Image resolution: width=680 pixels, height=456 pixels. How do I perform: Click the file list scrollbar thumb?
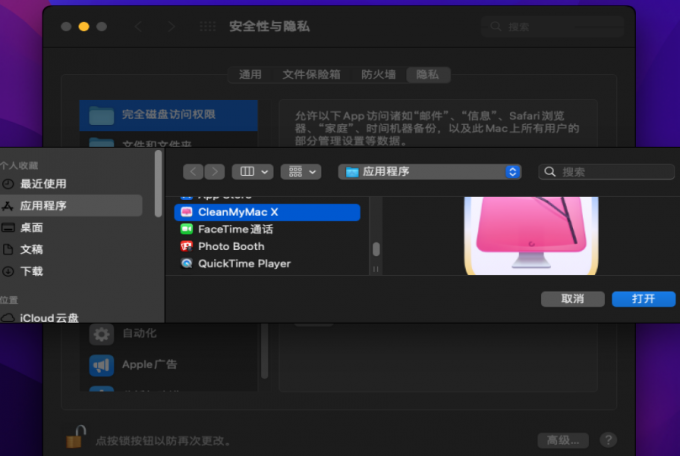[x=376, y=249]
